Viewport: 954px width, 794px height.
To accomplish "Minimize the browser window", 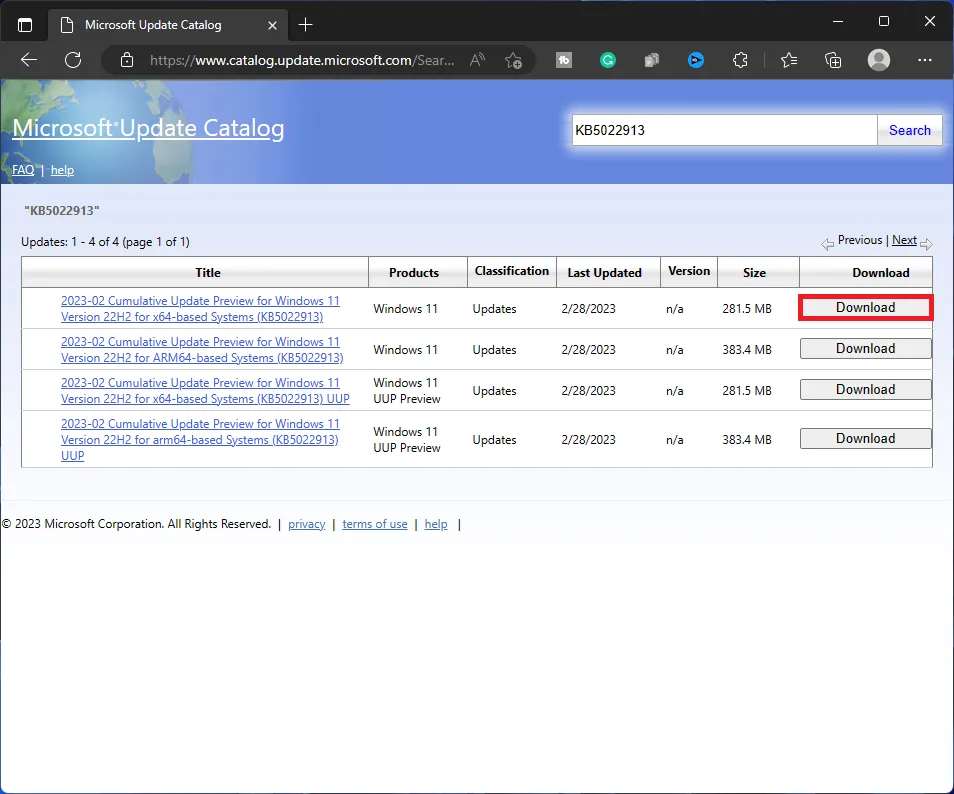I will (x=838, y=21).
